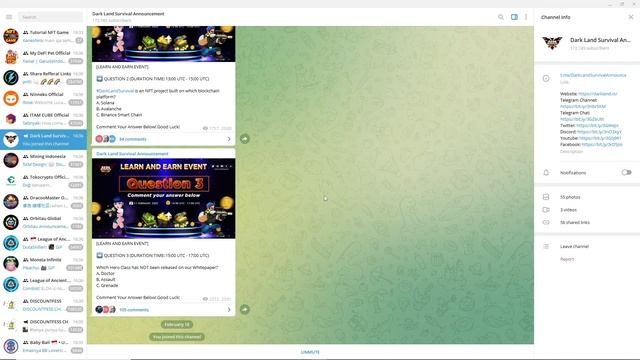The height and width of the screenshot is (360, 640).
Task: View the 3 videos section
Action: (x=587, y=210)
